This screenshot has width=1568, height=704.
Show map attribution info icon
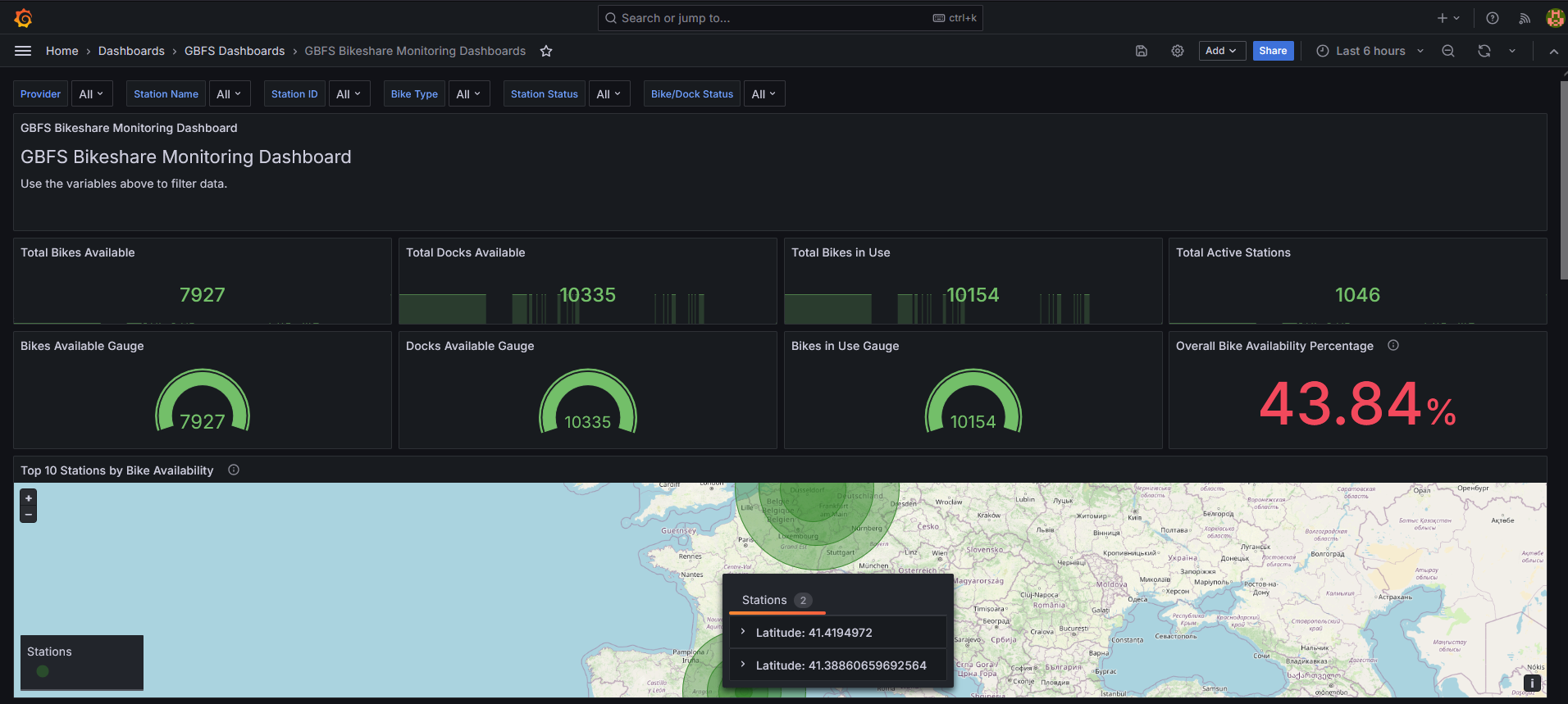click(1532, 683)
